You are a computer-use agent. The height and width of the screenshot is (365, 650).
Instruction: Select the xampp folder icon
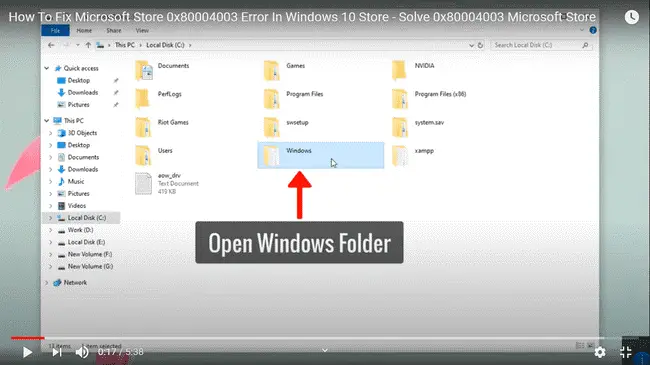tap(400, 155)
